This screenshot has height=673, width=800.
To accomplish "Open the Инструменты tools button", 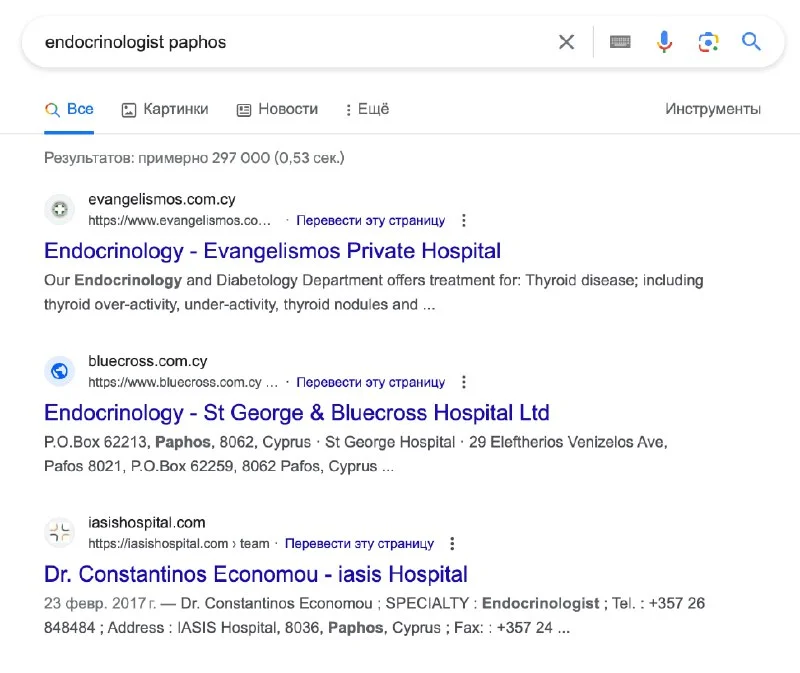I will pyautogui.click(x=713, y=109).
